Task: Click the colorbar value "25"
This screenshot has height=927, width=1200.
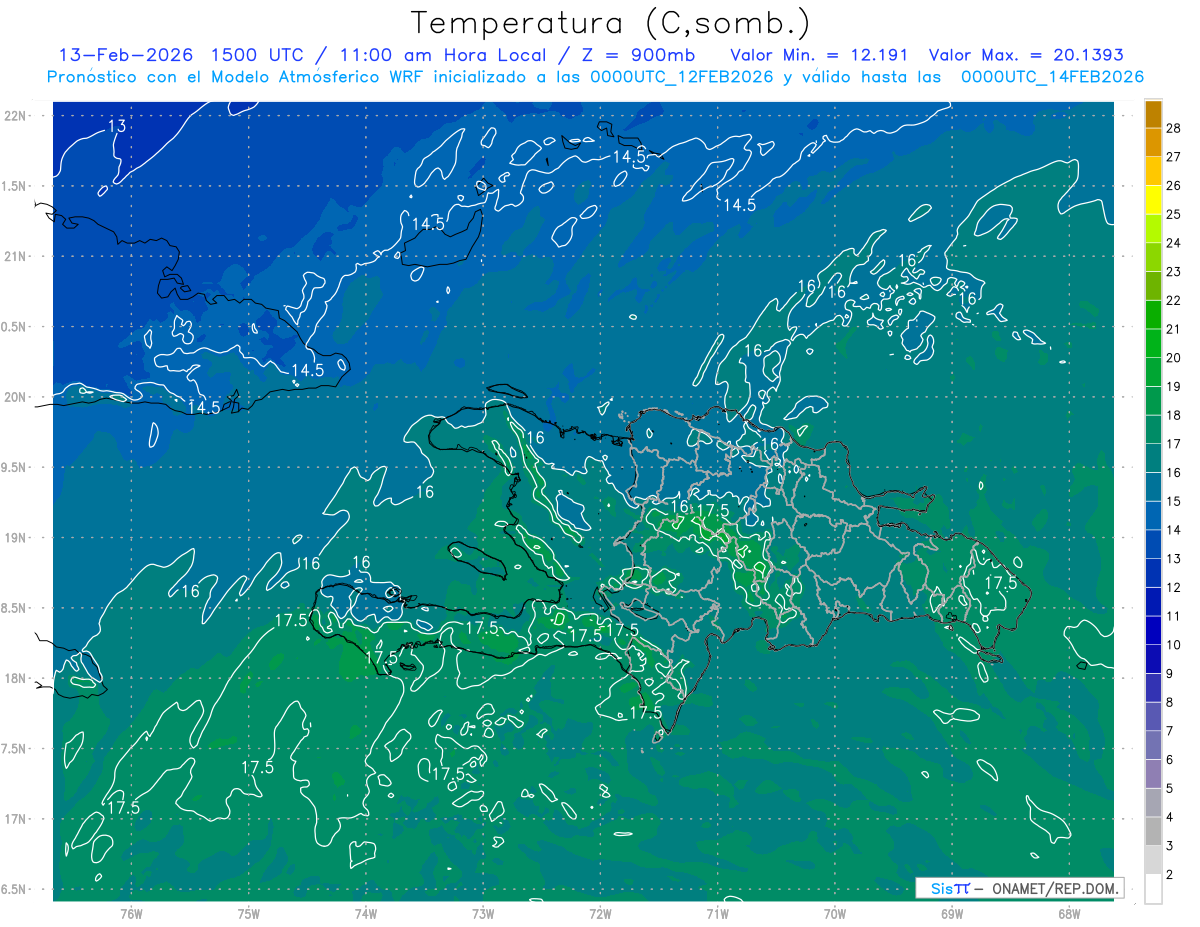Action: 1174,214
